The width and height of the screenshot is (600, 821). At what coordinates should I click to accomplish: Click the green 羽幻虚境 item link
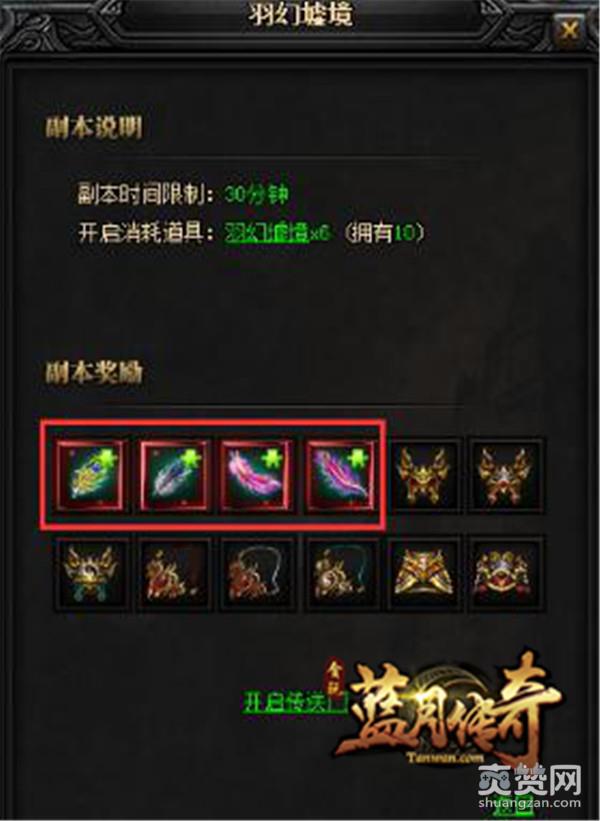pyautogui.click(x=266, y=232)
